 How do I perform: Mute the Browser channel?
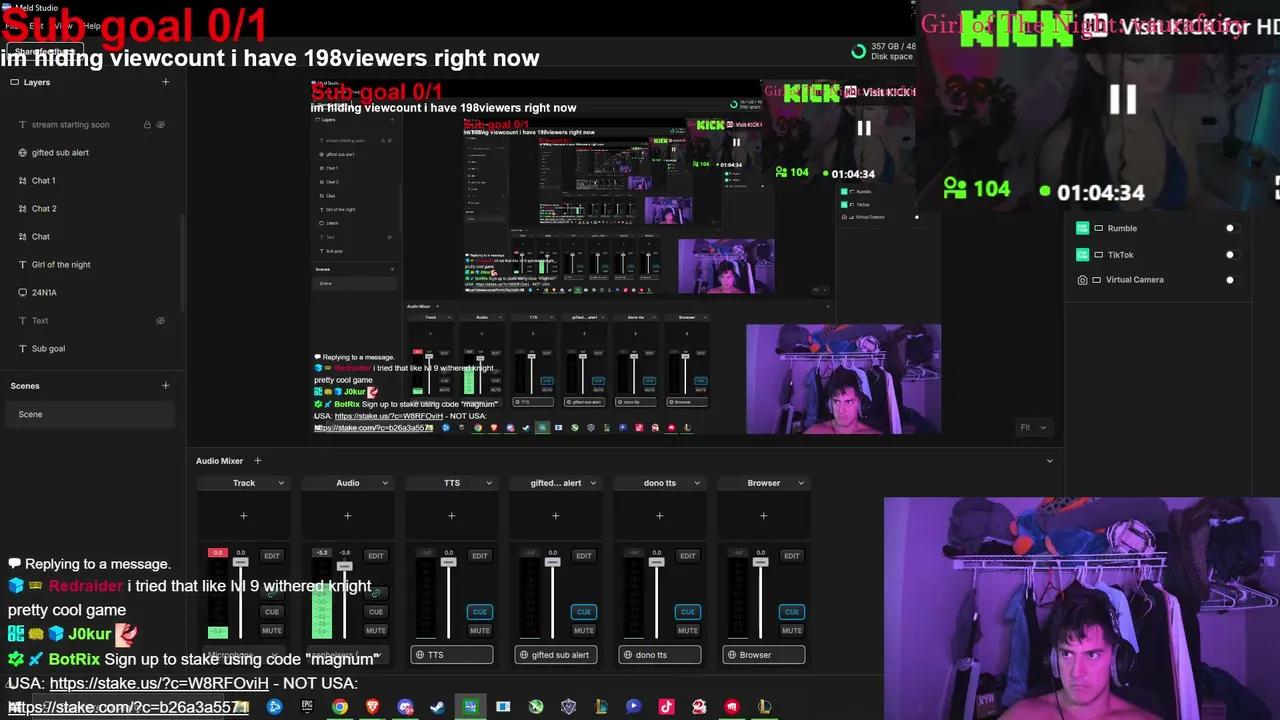coord(792,631)
